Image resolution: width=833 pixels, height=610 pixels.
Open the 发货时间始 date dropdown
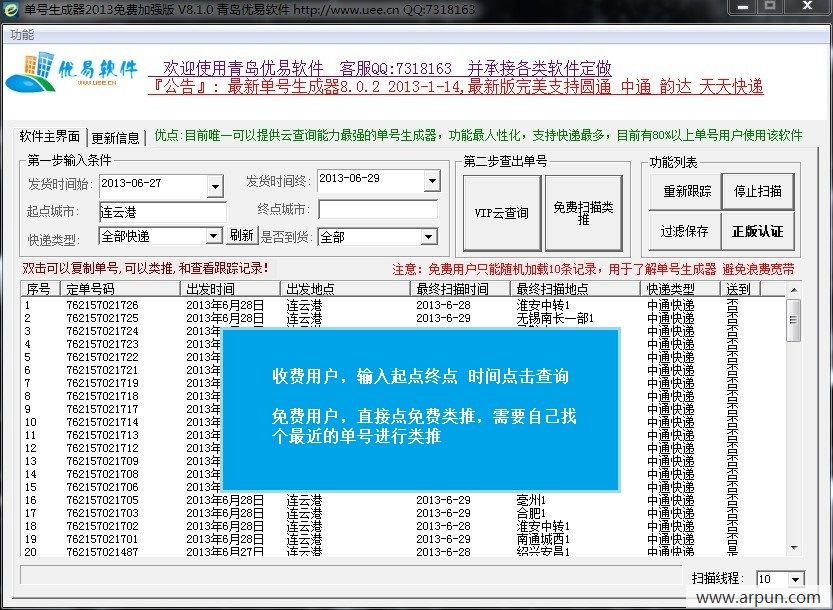[215, 187]
